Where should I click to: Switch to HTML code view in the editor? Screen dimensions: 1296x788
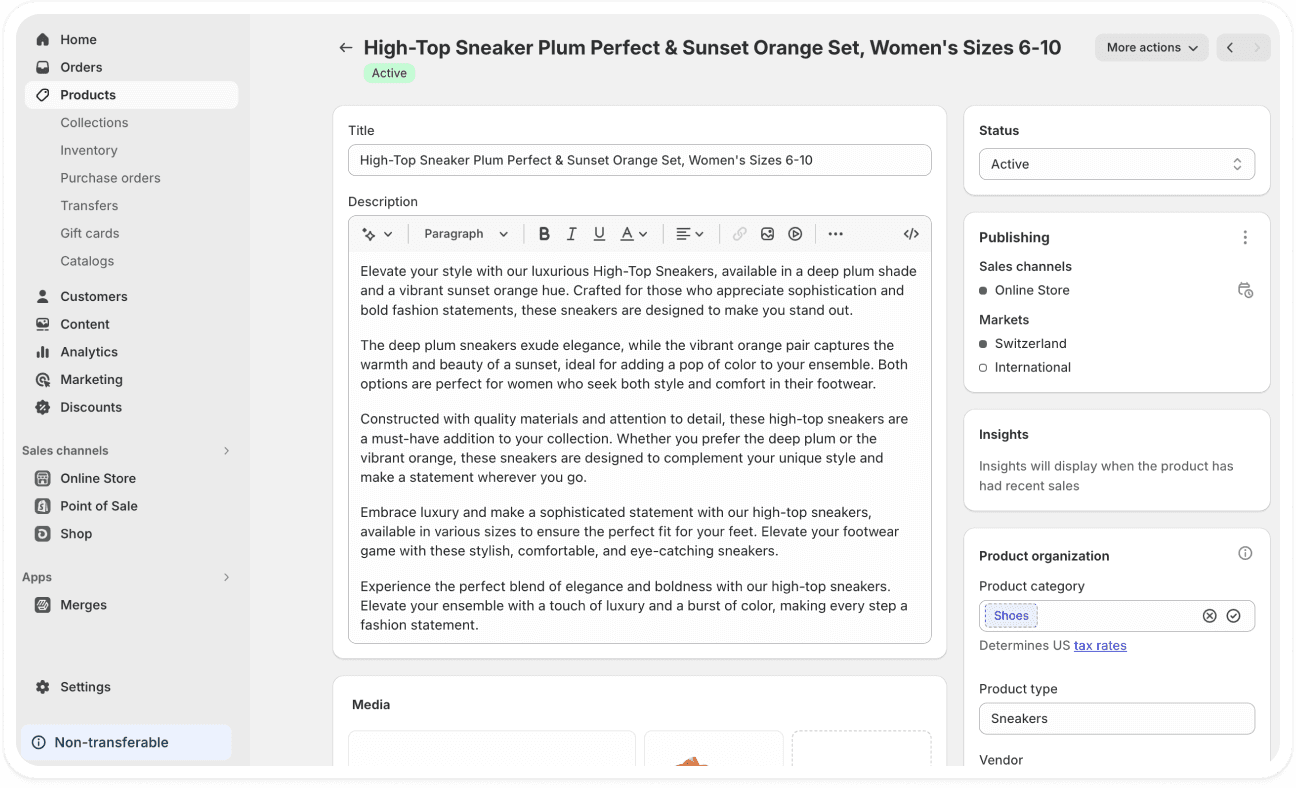tap(911, 233)
